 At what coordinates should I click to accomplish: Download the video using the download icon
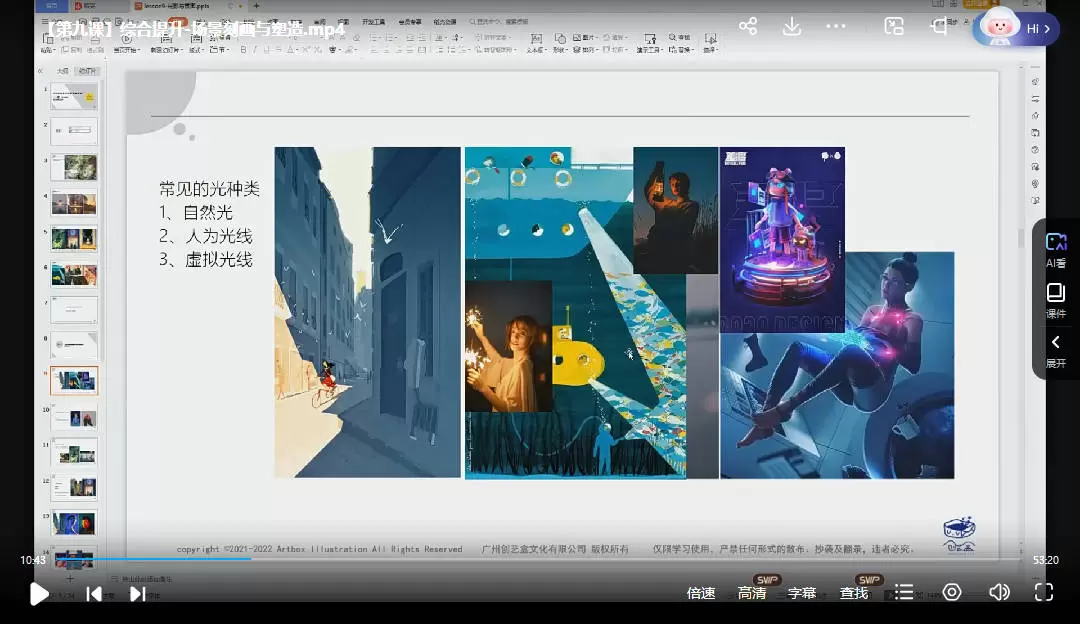pos(792,27)
